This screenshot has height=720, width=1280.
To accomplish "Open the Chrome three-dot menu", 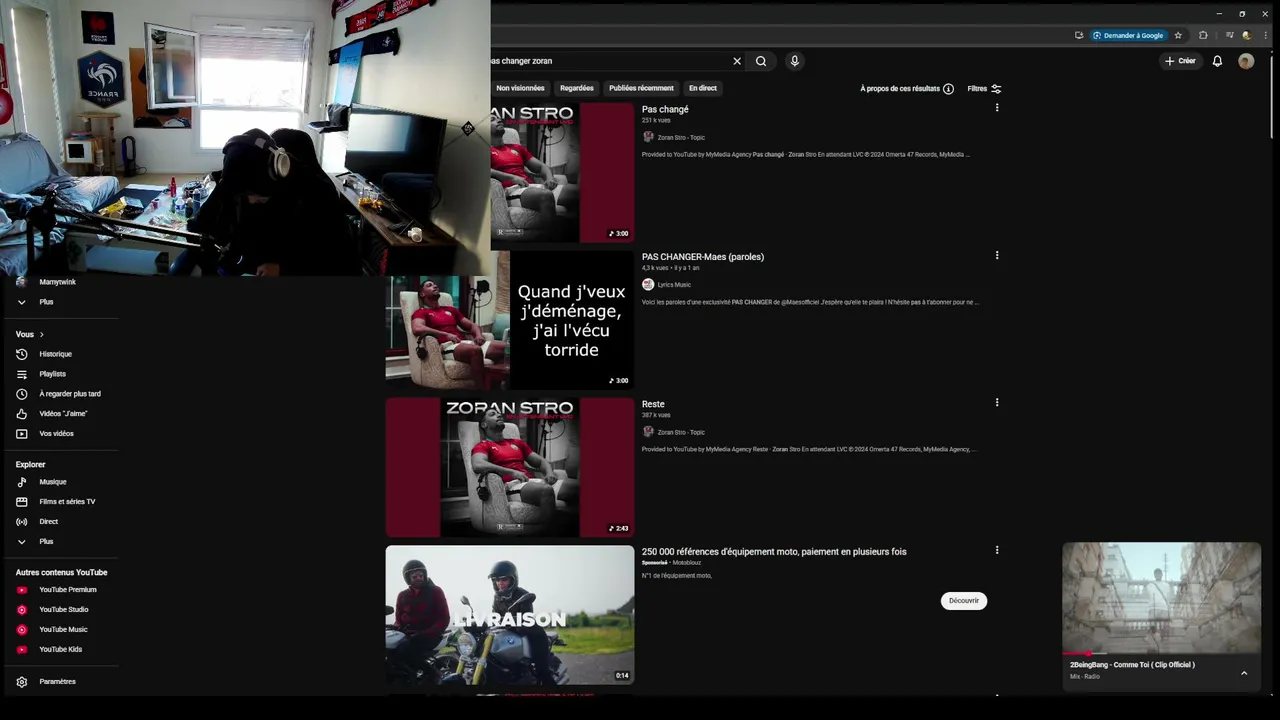I will [1265, 35].
